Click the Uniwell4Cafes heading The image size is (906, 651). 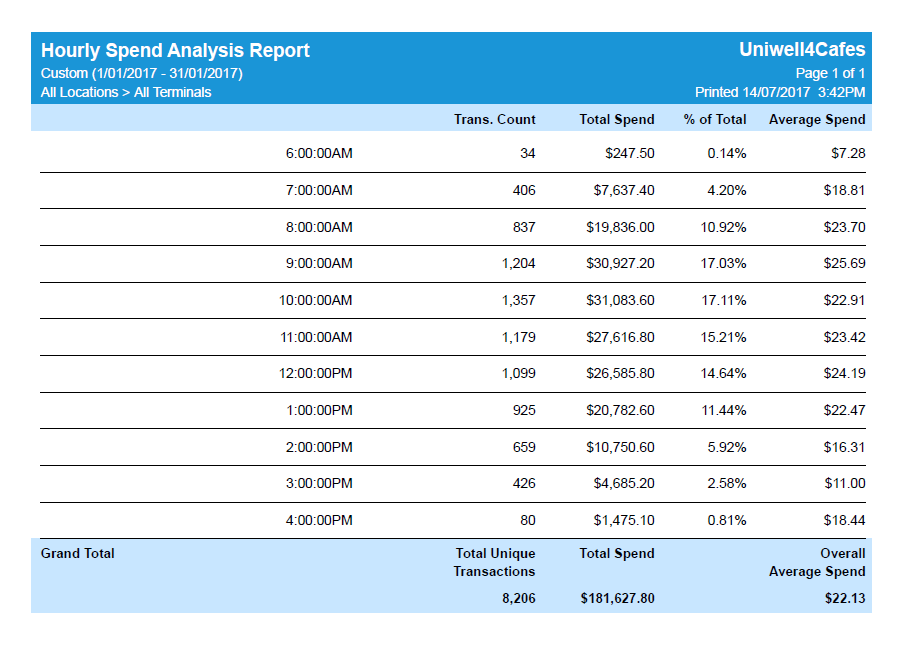(801, 50)
